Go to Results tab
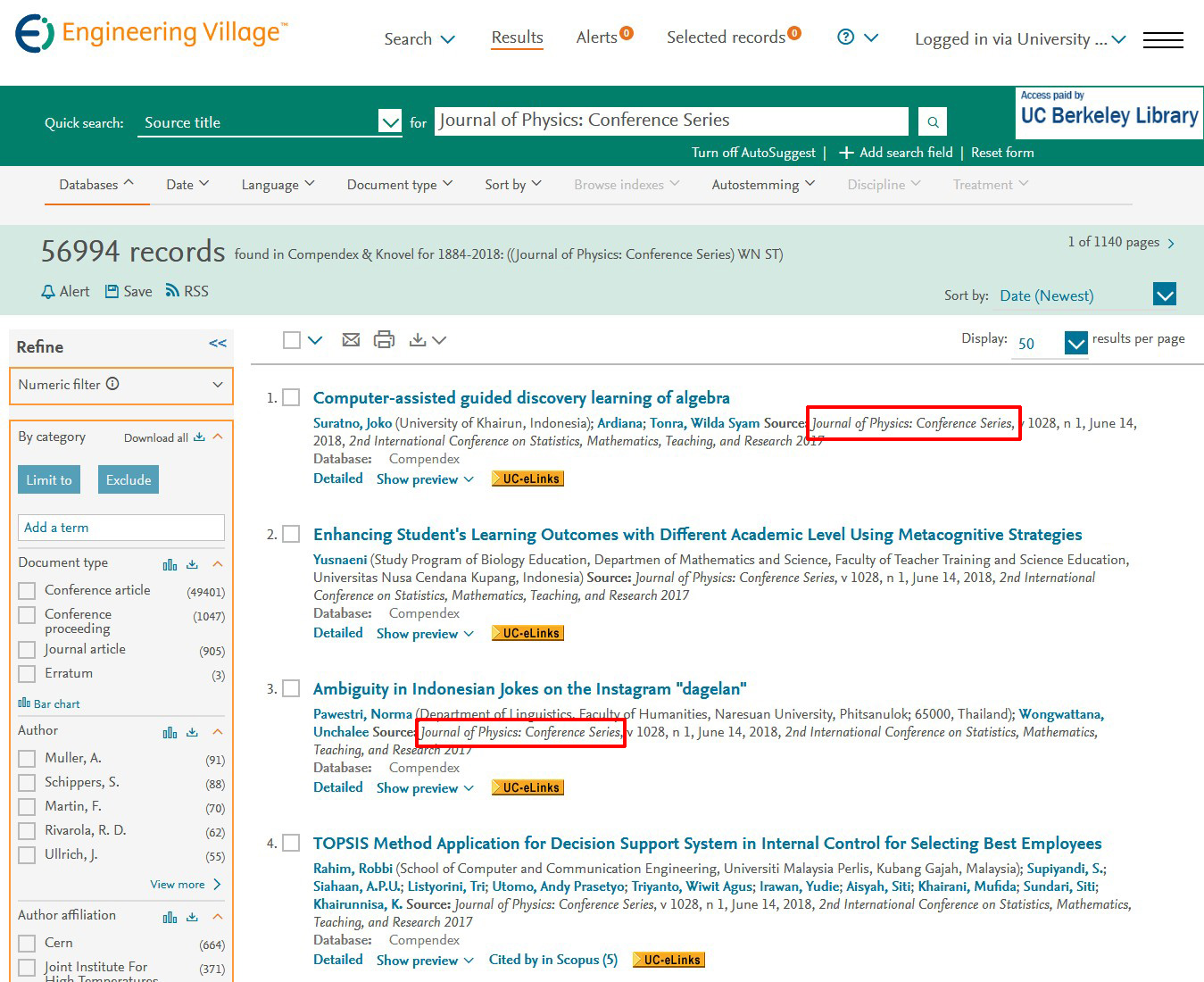This screenshot has width=1204, height=982. click(x=517, y=37)
